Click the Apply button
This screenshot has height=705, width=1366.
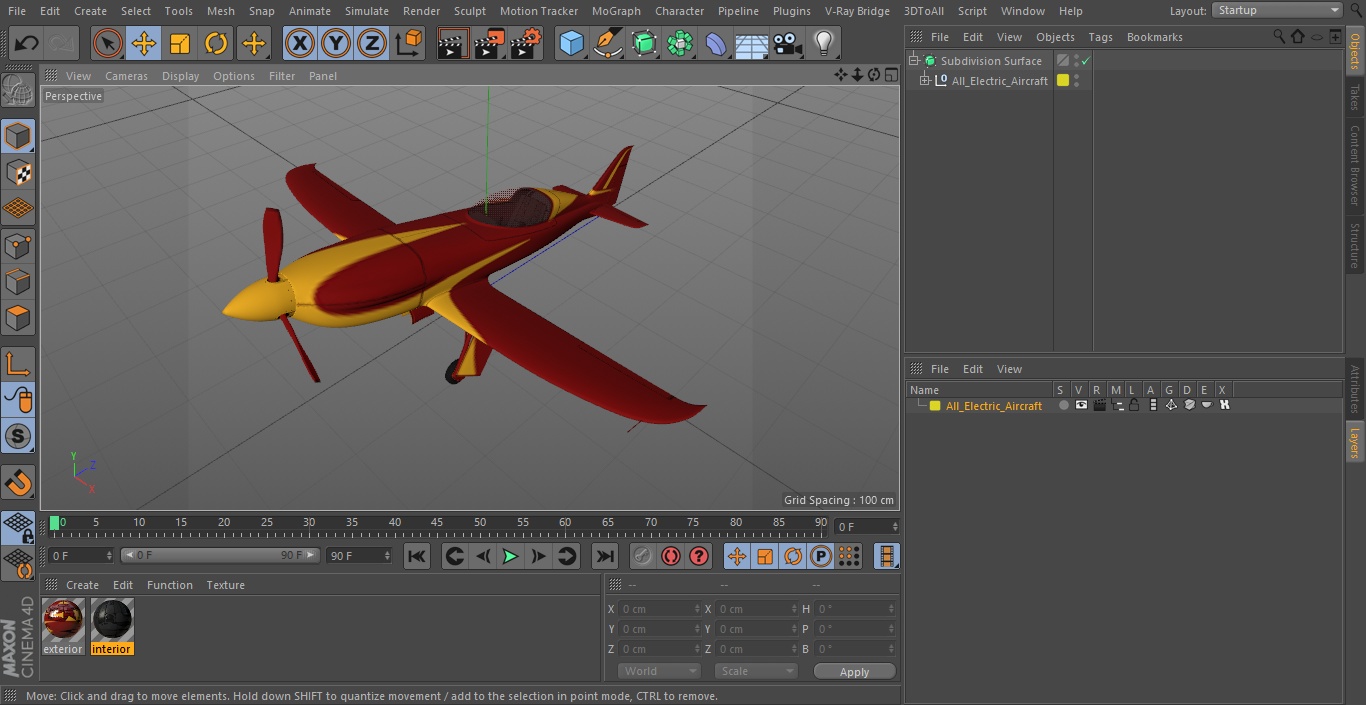(x=854, y=672)
